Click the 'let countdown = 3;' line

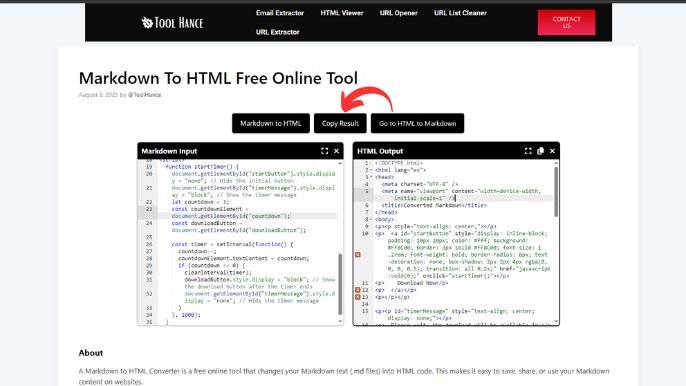[200, 202]
